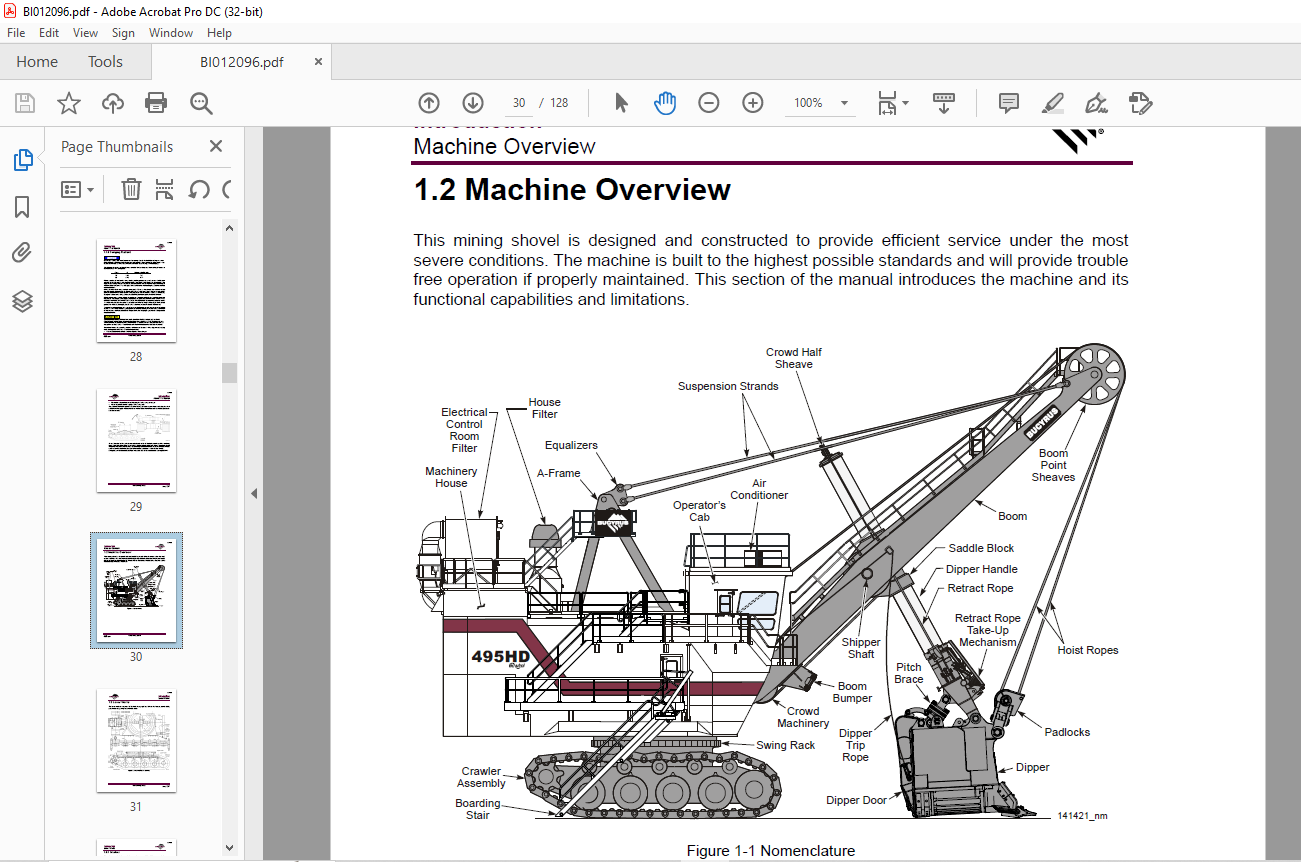Close the Page Thumbnails panel
The image size is (1301, 862).
click(216, 147)
